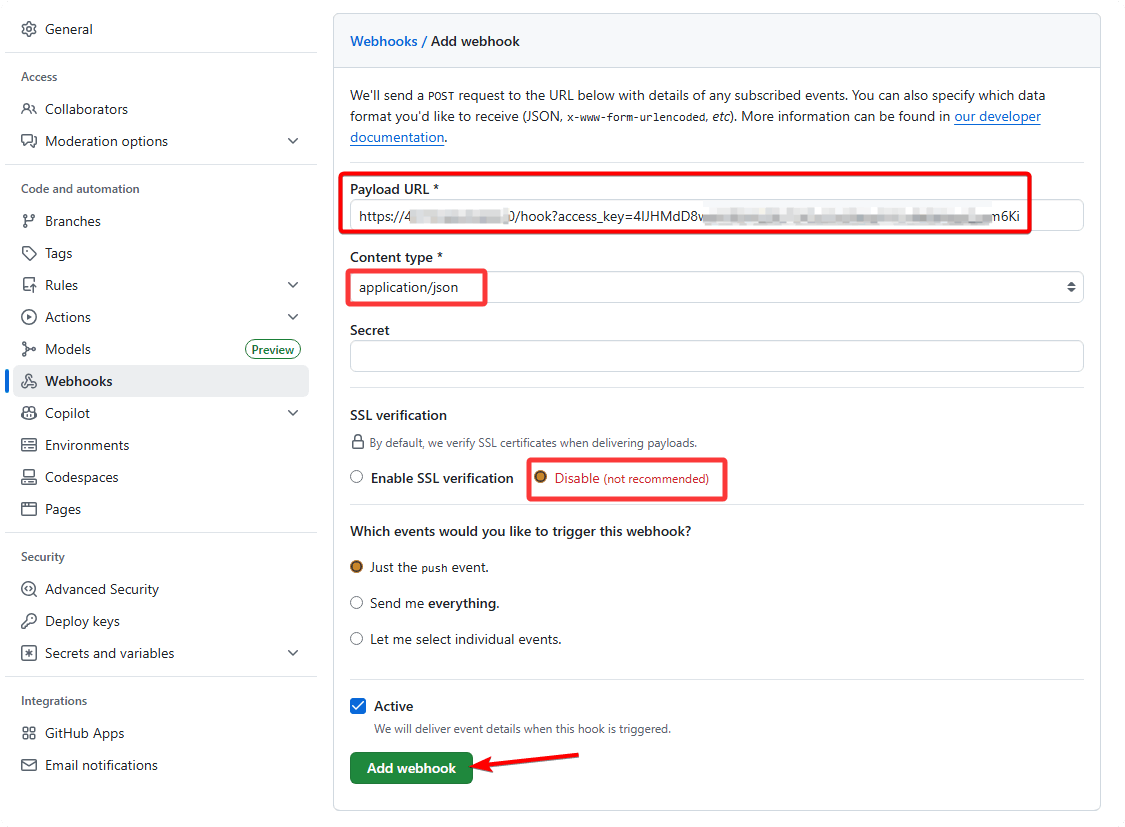This screenshot has width=1125, height=827.
Task: Uncheck the Active checkbox
Action: (x=357, y=705)
